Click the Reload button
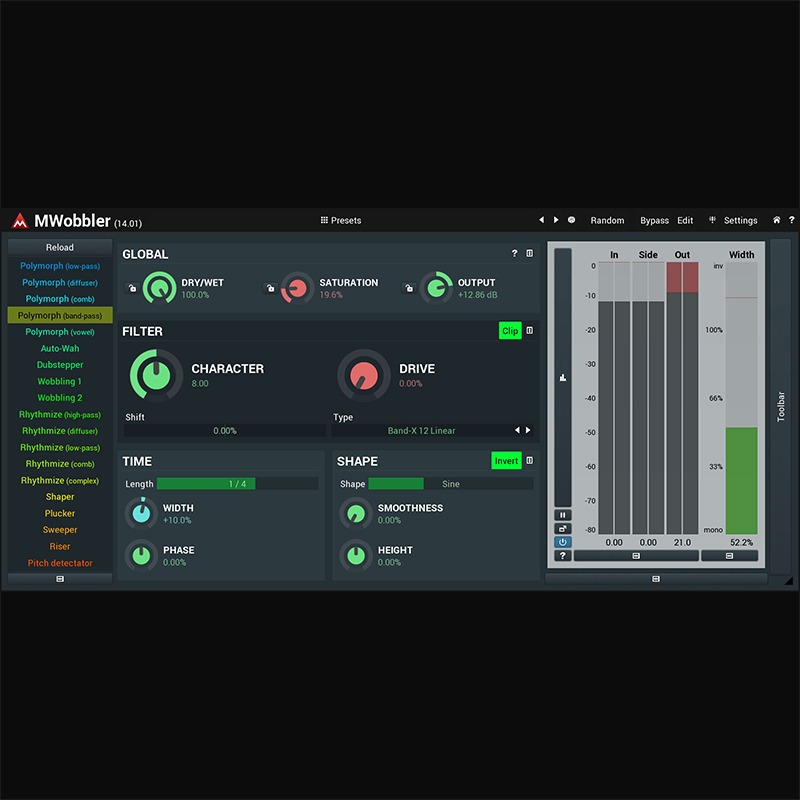This screenshot has width=800, height=800. 60,247
